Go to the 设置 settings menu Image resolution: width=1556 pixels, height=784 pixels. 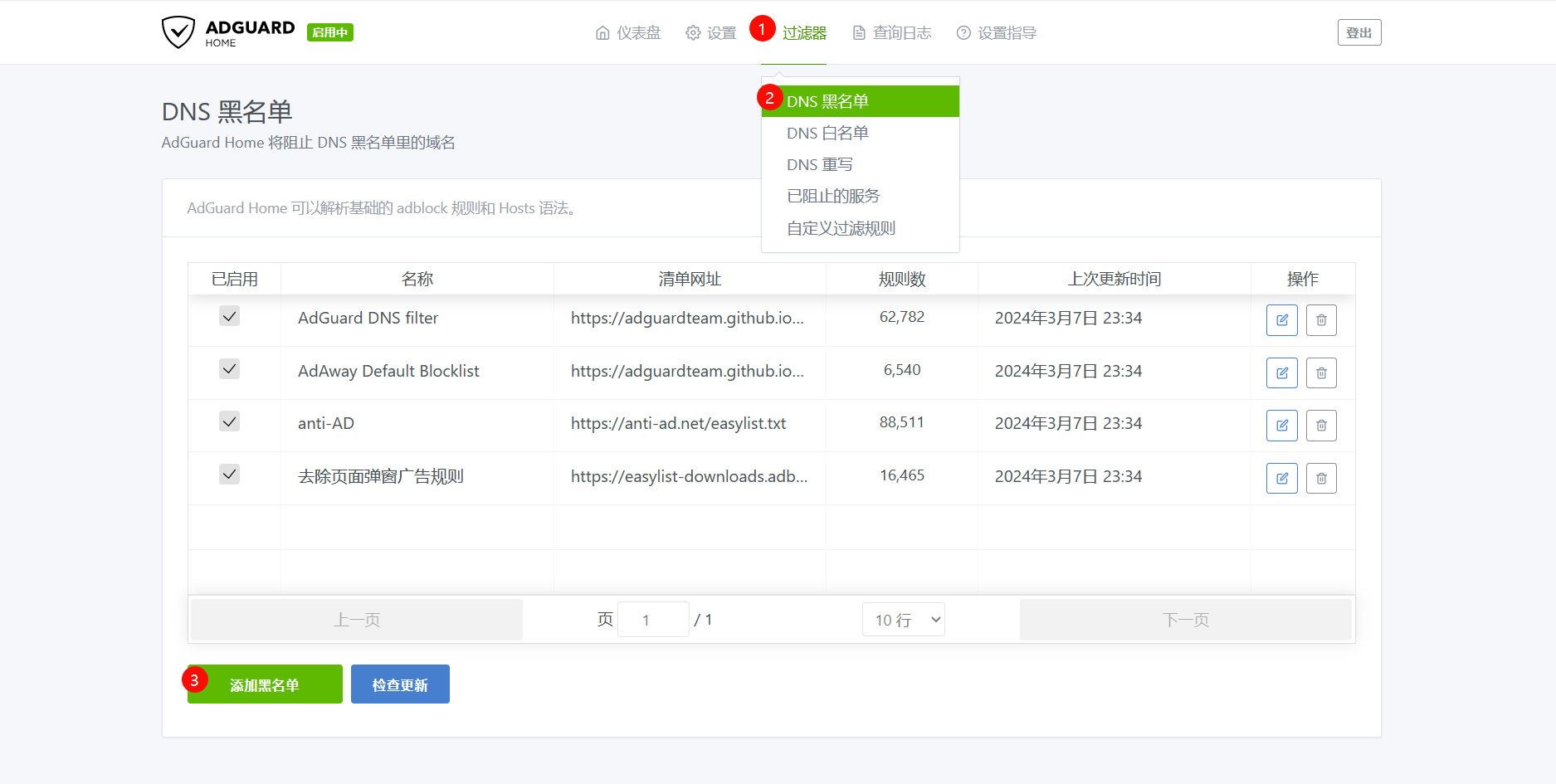711,33
